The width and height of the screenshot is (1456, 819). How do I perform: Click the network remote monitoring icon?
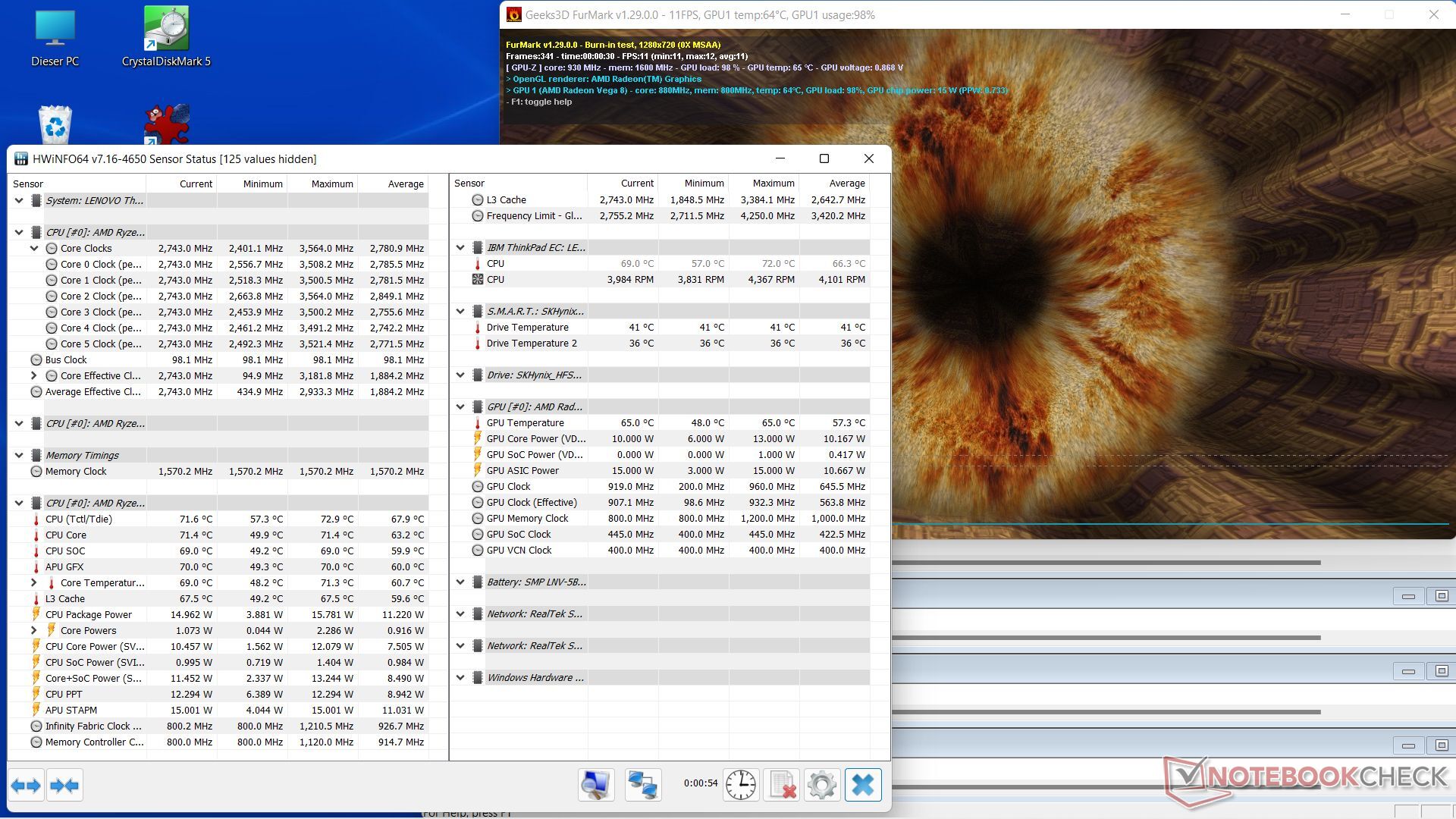643,785
